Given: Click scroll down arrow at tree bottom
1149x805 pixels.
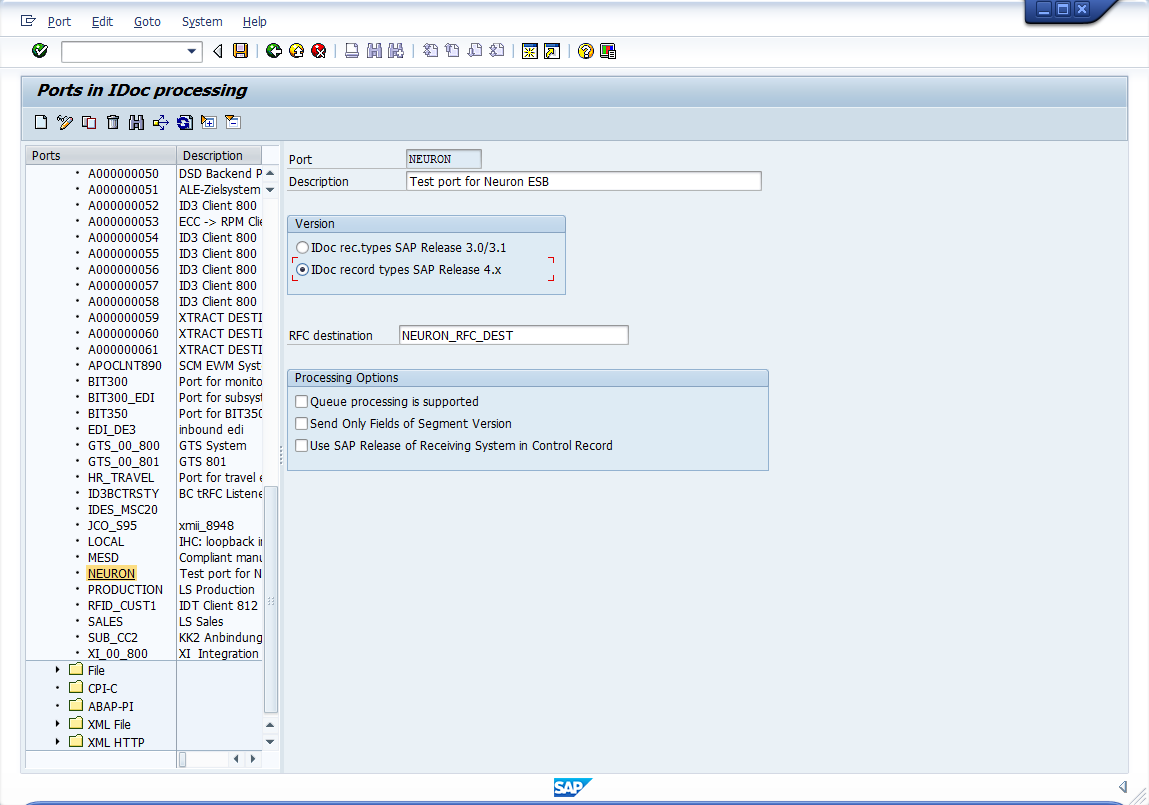Looking at the screenshot, I should tap(270, 741).
